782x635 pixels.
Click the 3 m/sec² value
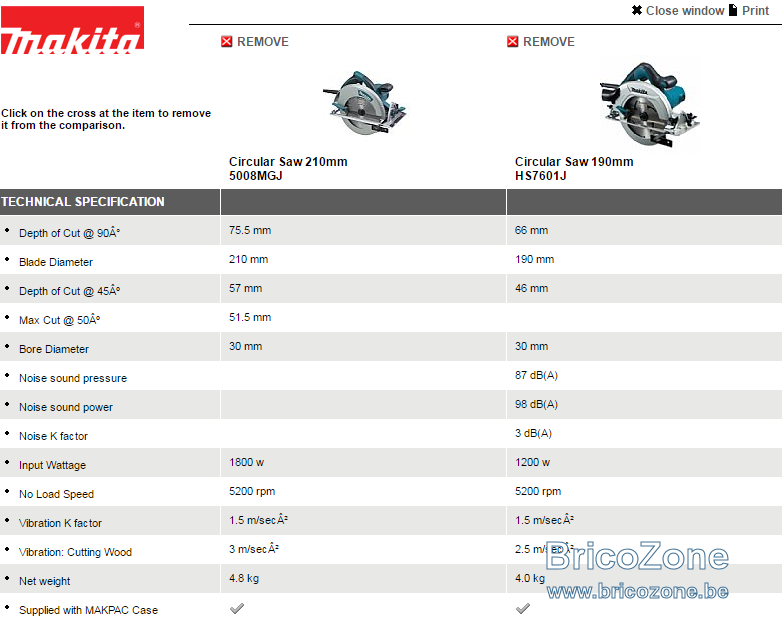pos(253,549)
